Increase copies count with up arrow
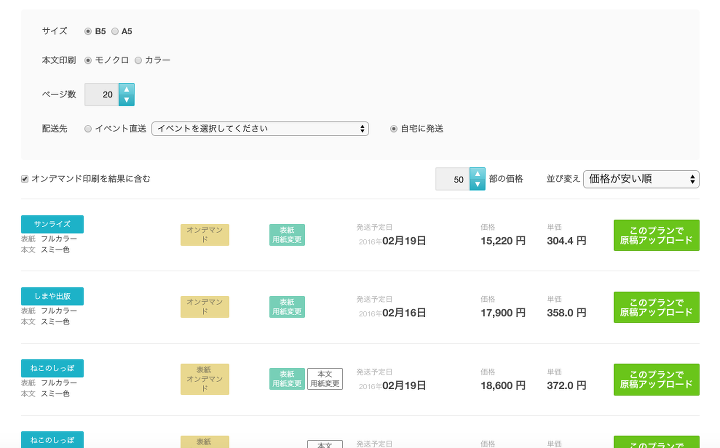 click(478, 174)
